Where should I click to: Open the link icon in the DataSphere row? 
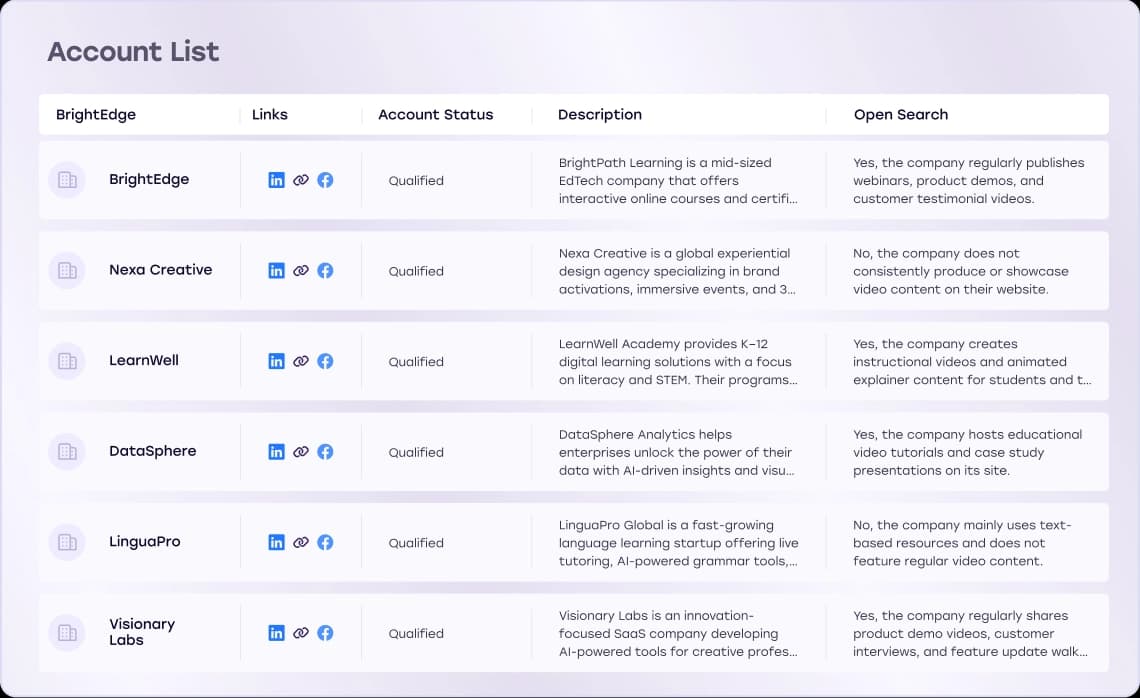pyautogui.click(x=301, y=451)
